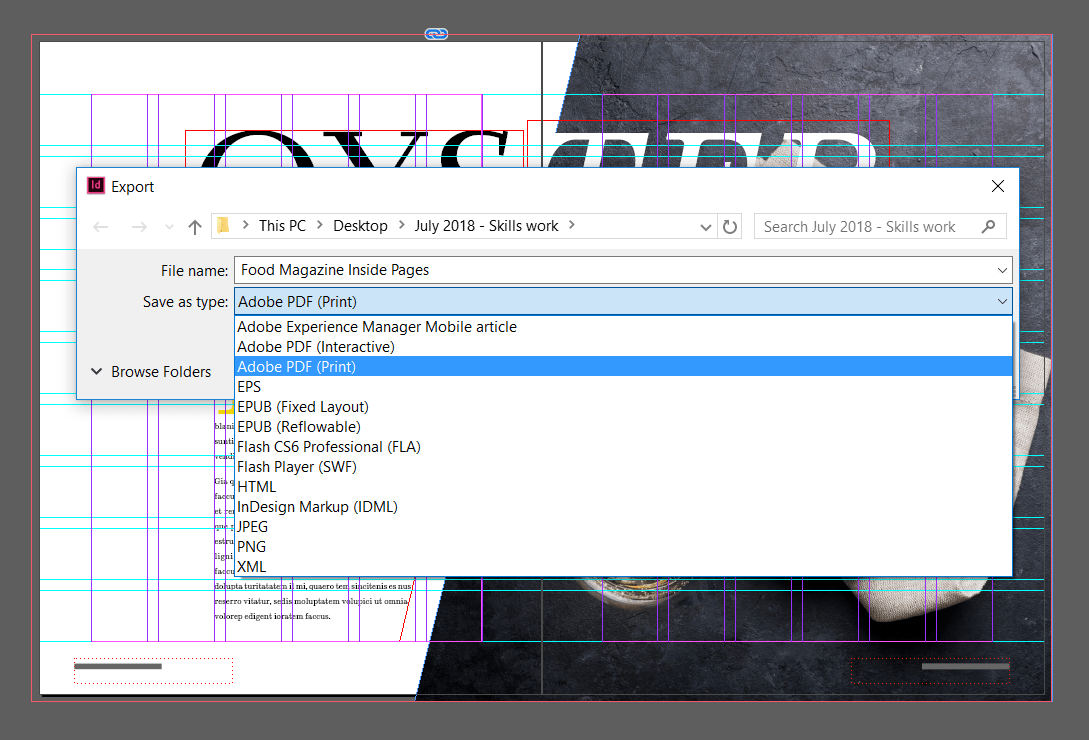Select July 2018 - Skills work breadcrumb
Image resolution: width=1089 pixels, height=740 pixels.
(486, 226)
